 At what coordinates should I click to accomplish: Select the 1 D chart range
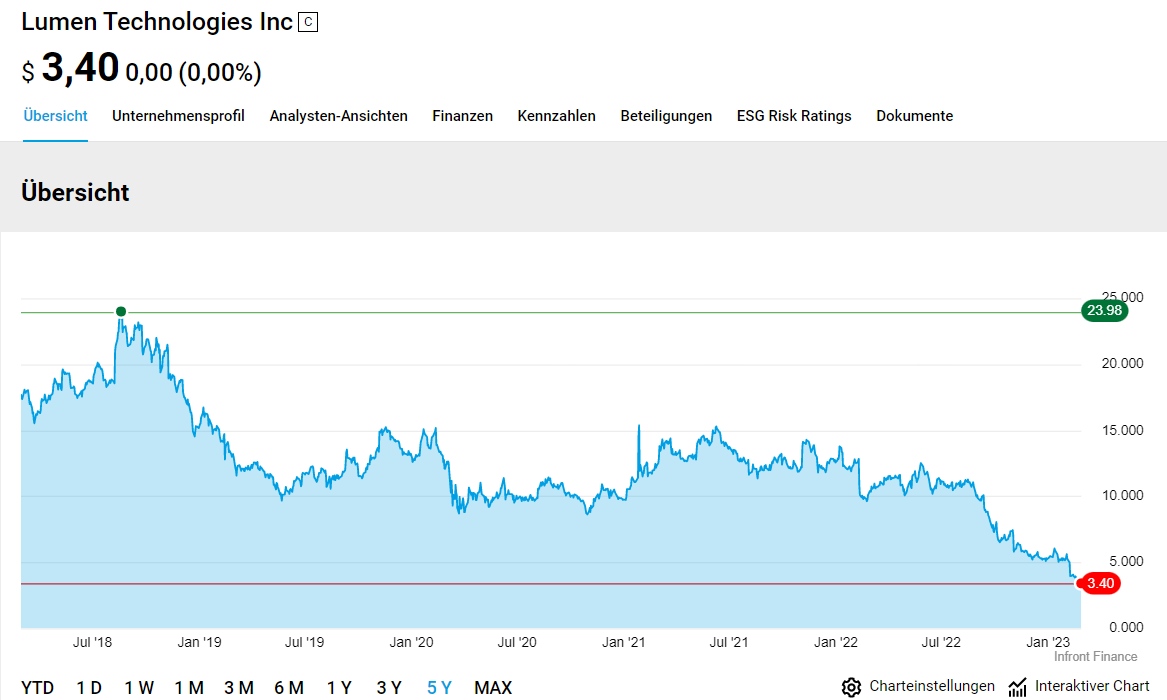coord(89,688)
